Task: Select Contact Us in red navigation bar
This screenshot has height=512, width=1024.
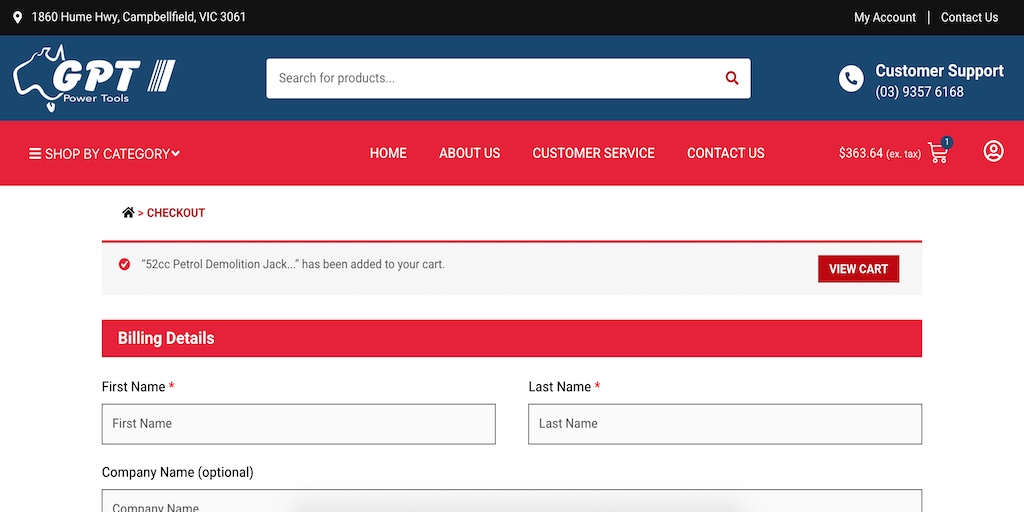Action: (x=725, y=153)
